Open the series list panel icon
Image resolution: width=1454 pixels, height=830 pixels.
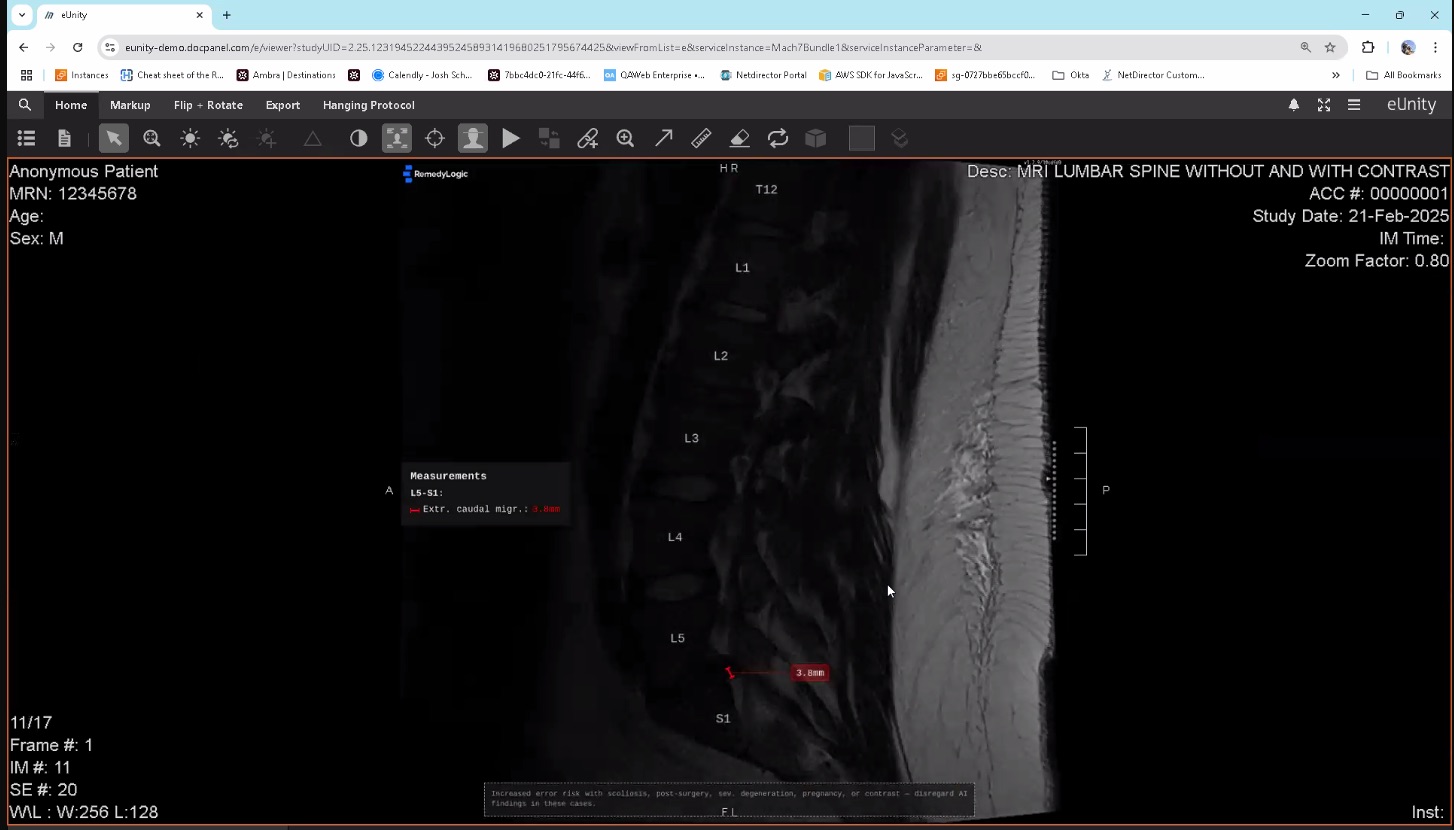click(x=27, y=139)
